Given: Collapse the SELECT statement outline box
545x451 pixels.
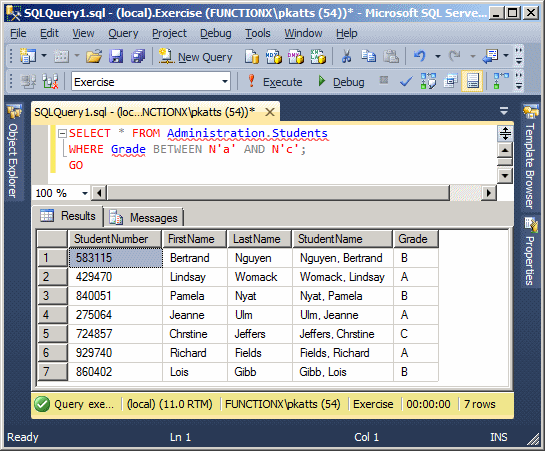Looking at the screenshot, I should (x=62, y=133).
